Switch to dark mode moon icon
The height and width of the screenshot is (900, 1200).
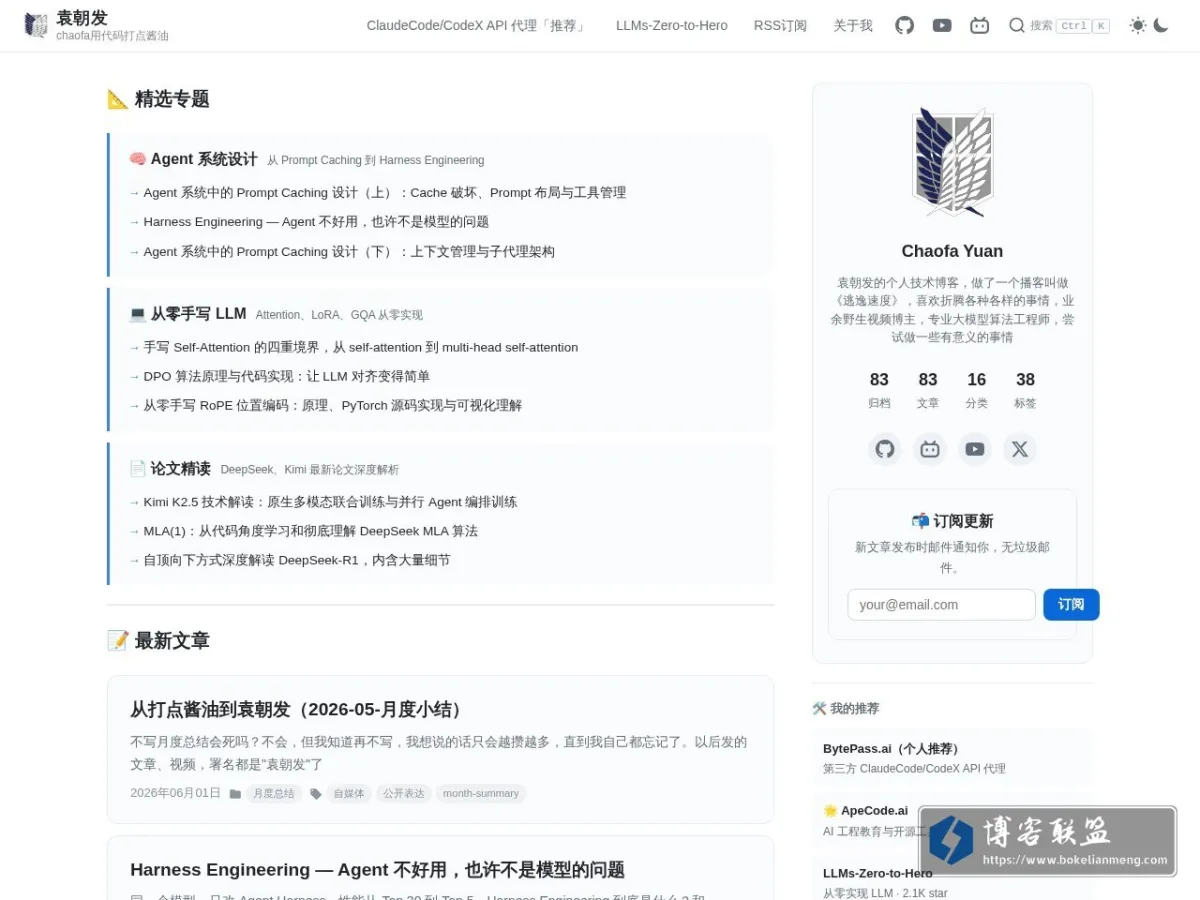pyautogui.click(x=1161, y=25)
